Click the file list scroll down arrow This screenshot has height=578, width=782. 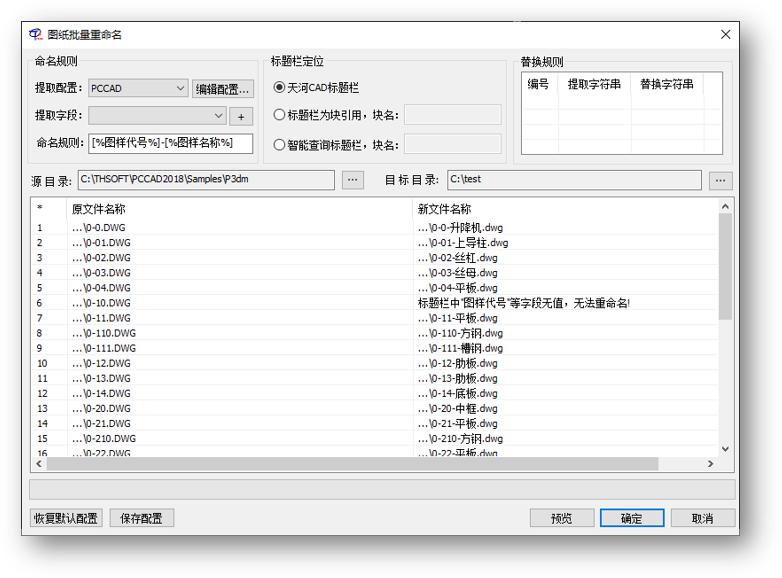725,449
